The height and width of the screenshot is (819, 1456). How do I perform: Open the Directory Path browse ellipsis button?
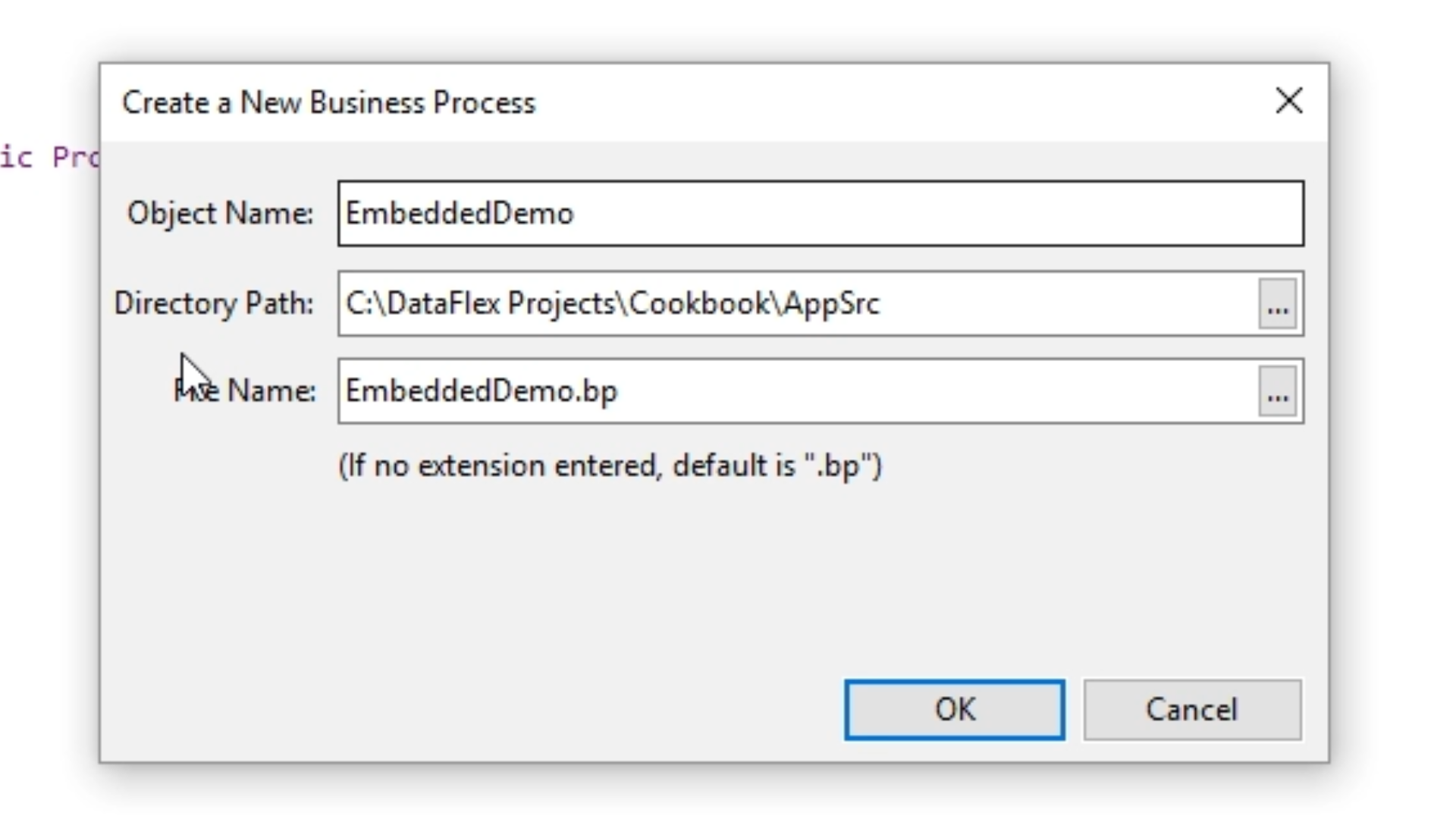tap(1277, 304)
